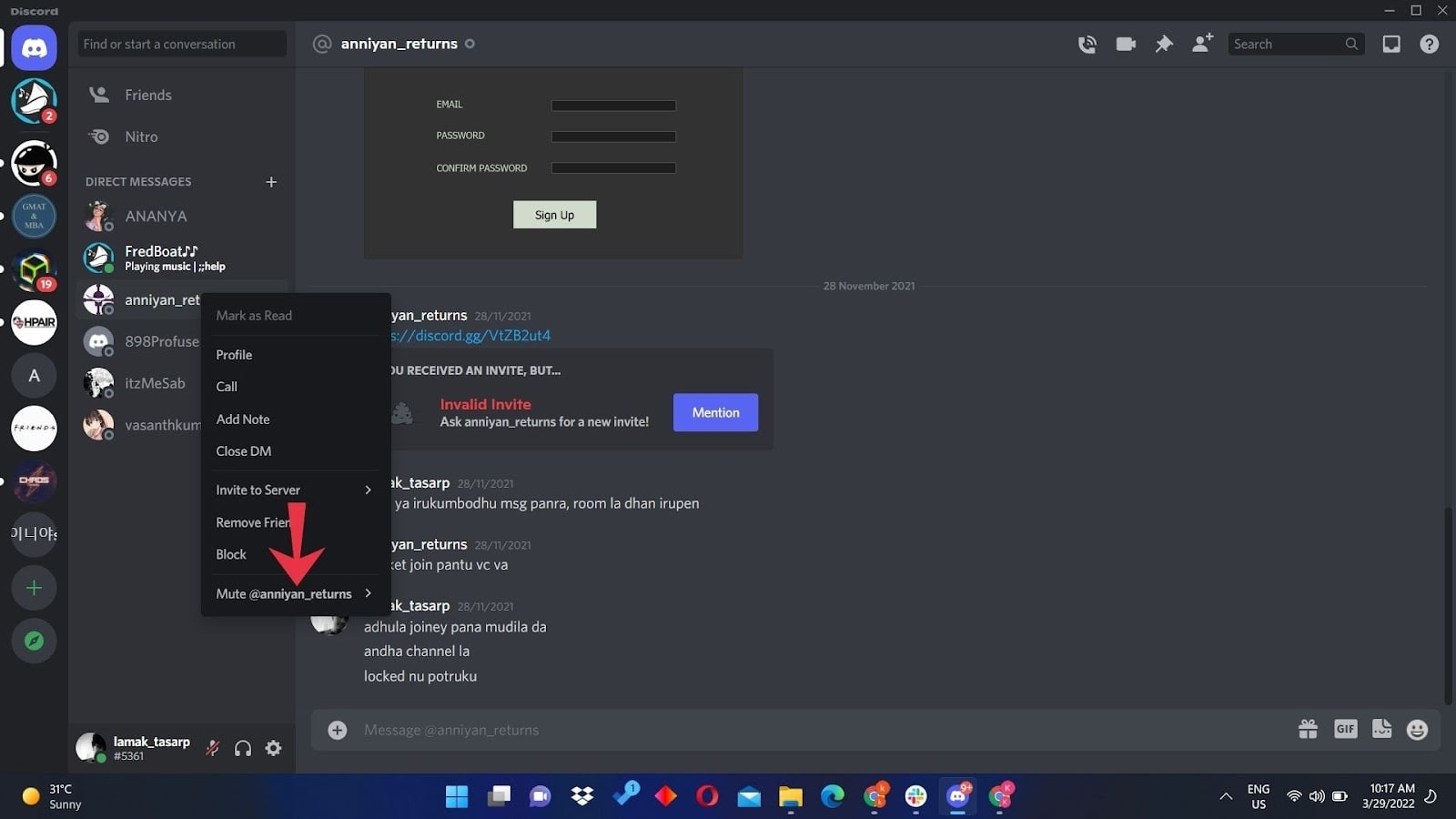Image resolution: width=1456 pixels, height=819 pixels.
Task: Toggle headphone deafen
Action: (x=243, y=748)
